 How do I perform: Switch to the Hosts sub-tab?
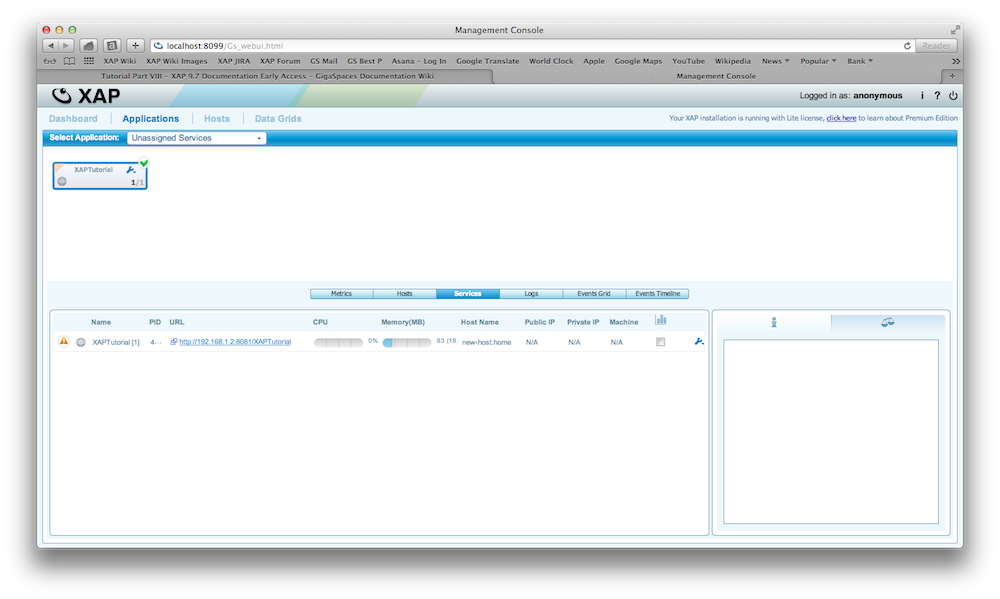[x=404, y=293]
